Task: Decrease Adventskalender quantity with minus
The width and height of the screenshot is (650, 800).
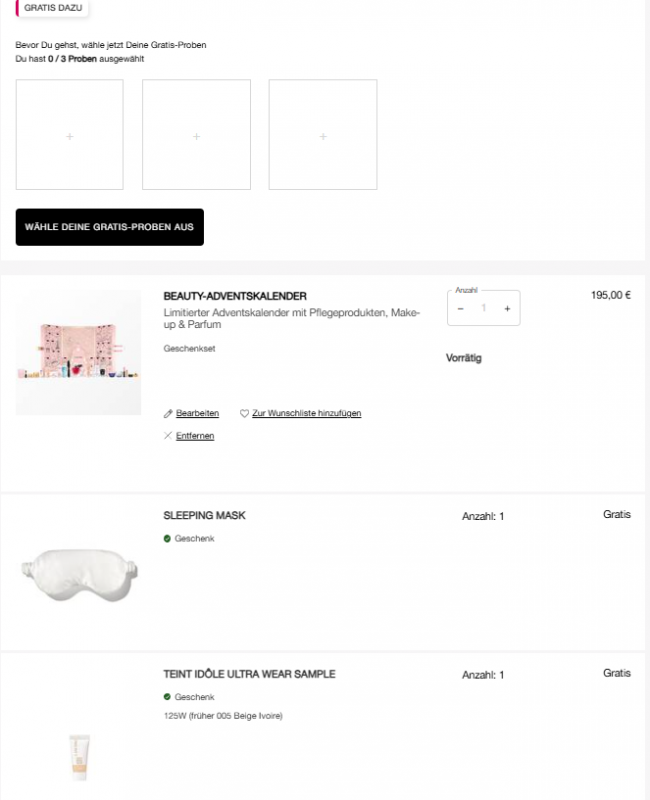Action: [x=461, y=308]
